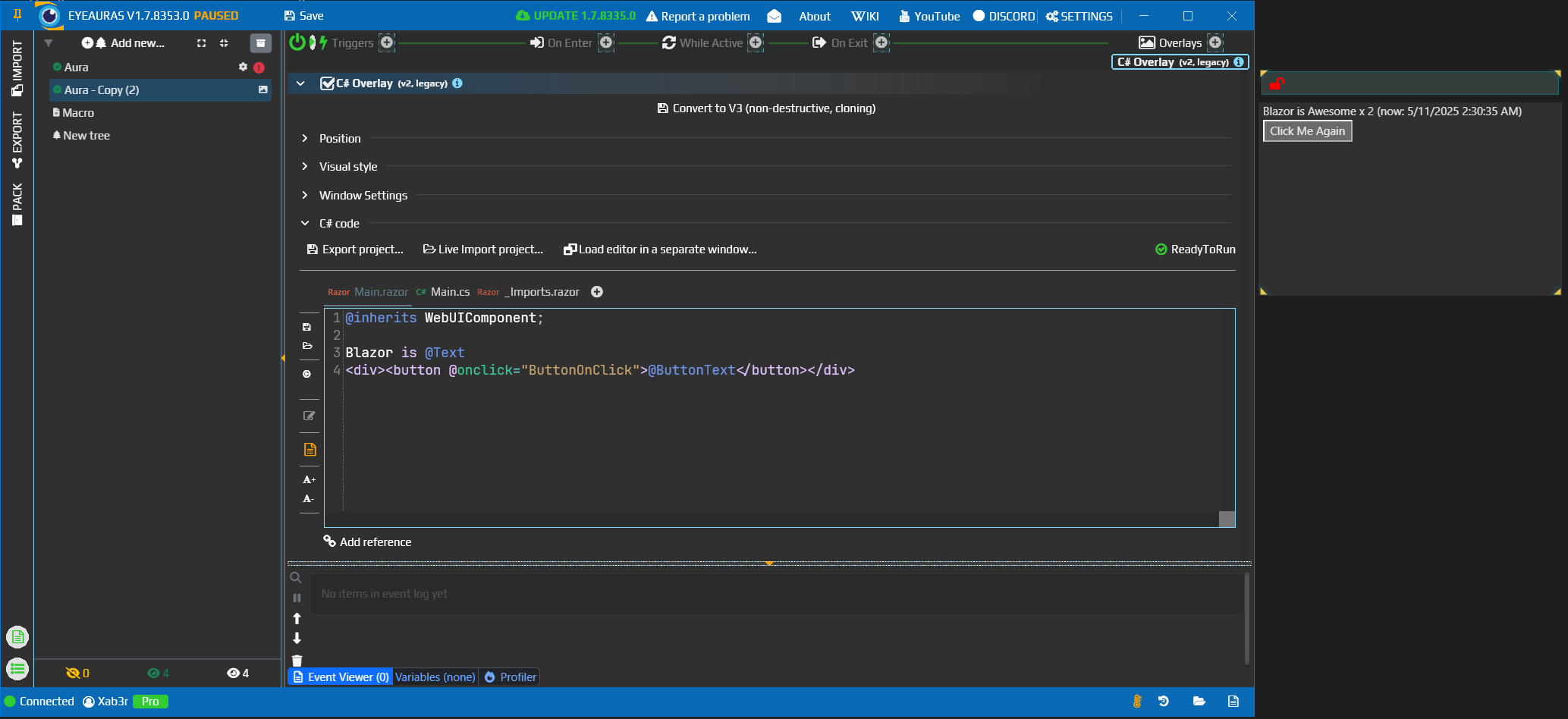Screen dimensions: 1568x719
Task: Click overlay image icon on Aura - Copy (2)
Action: click(x=262, y=89)
